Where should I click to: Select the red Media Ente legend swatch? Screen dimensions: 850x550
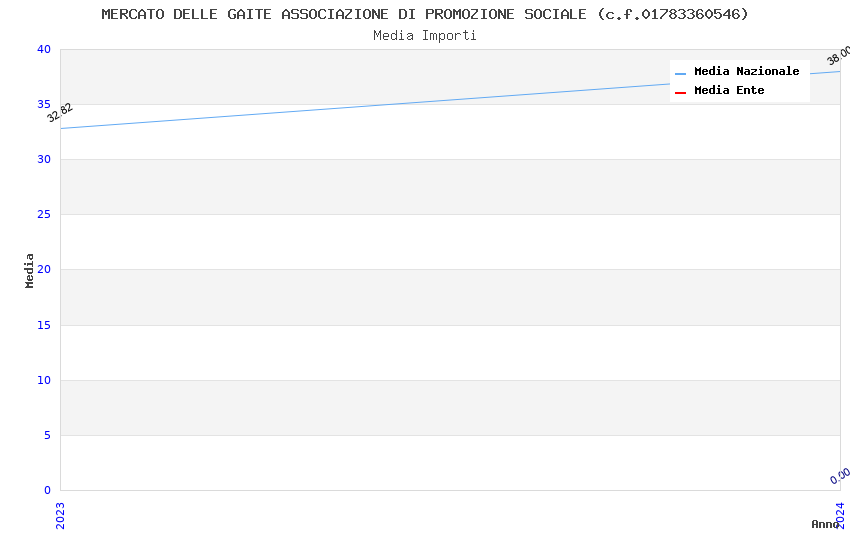[681, 92]
